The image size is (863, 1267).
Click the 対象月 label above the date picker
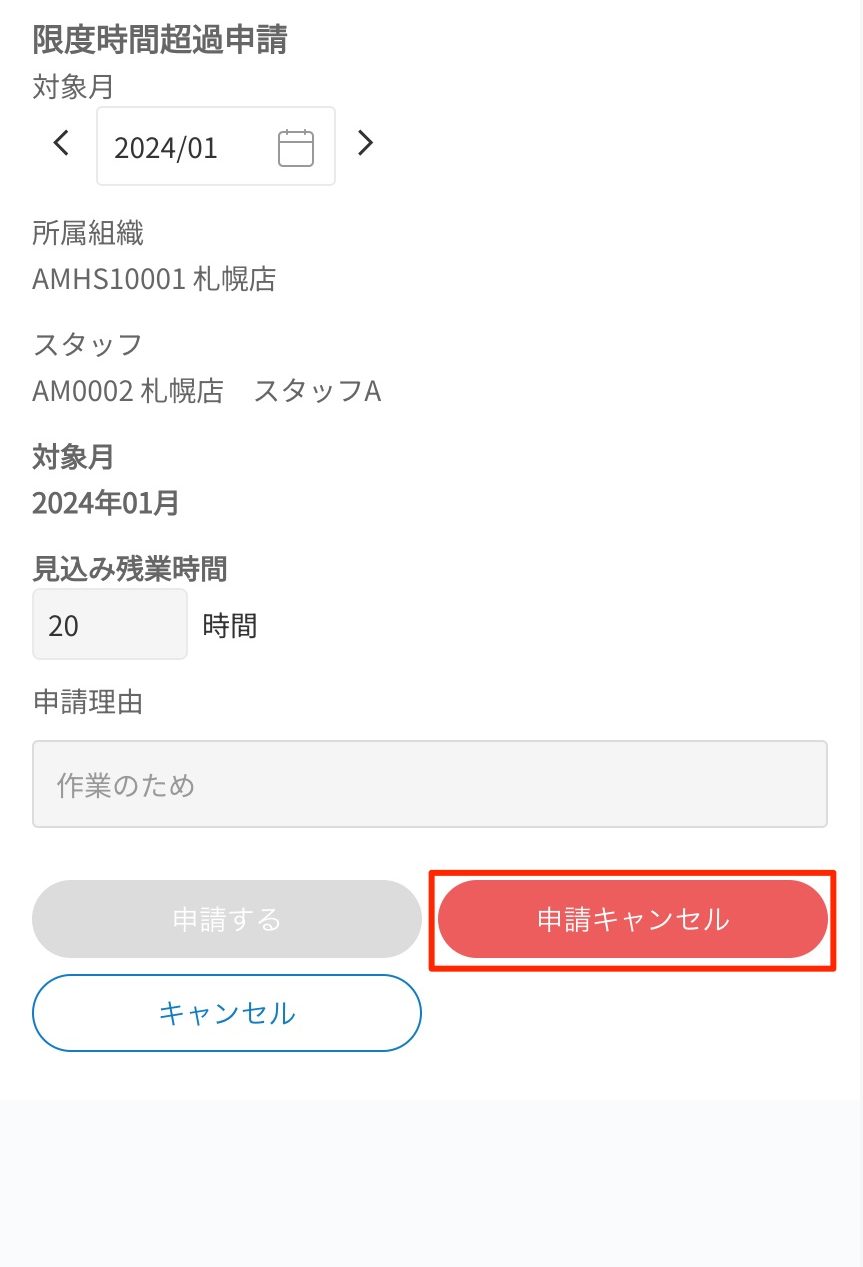point(73,87)
